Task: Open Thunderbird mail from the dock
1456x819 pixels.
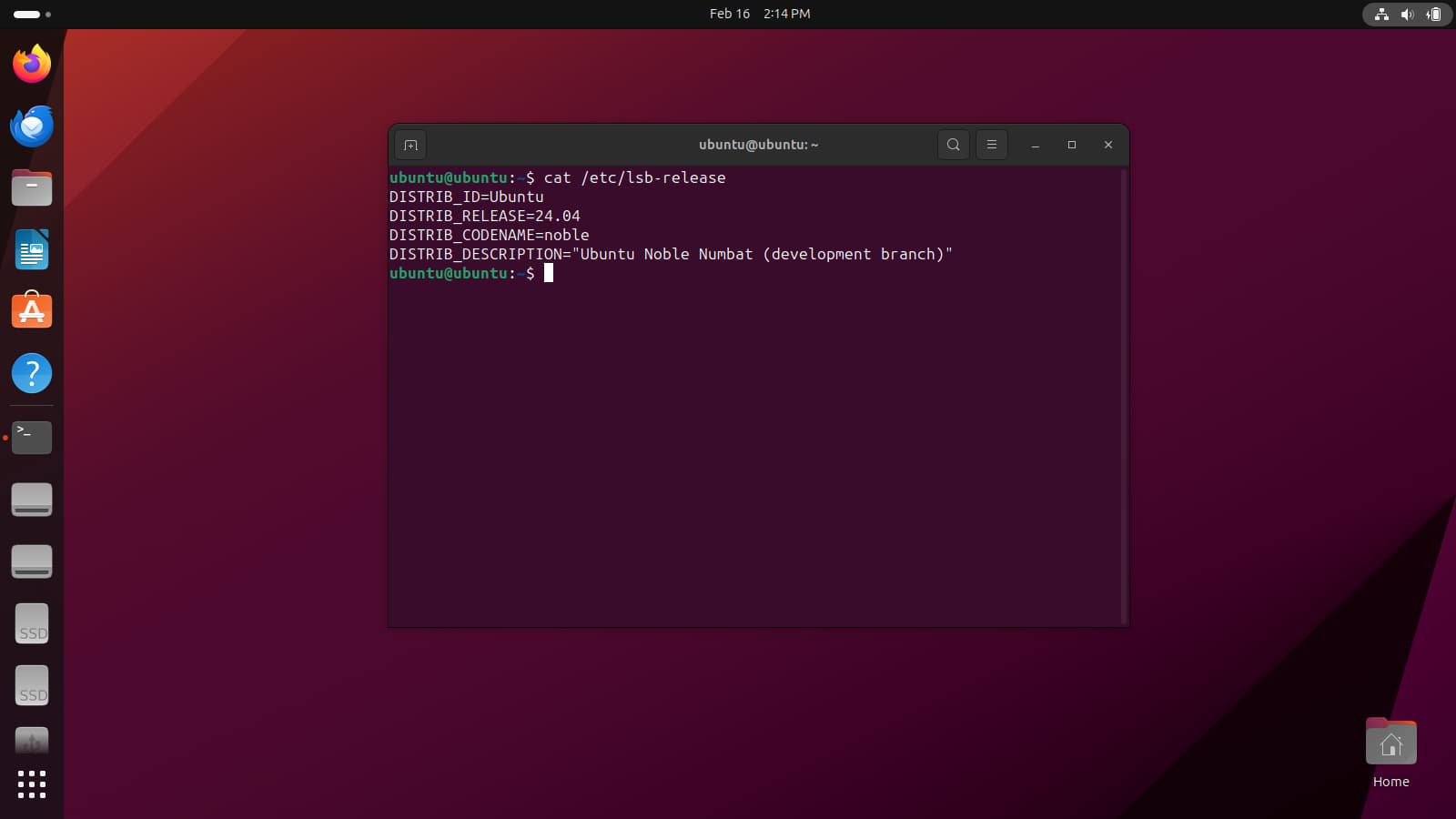Action: point(32,126)
